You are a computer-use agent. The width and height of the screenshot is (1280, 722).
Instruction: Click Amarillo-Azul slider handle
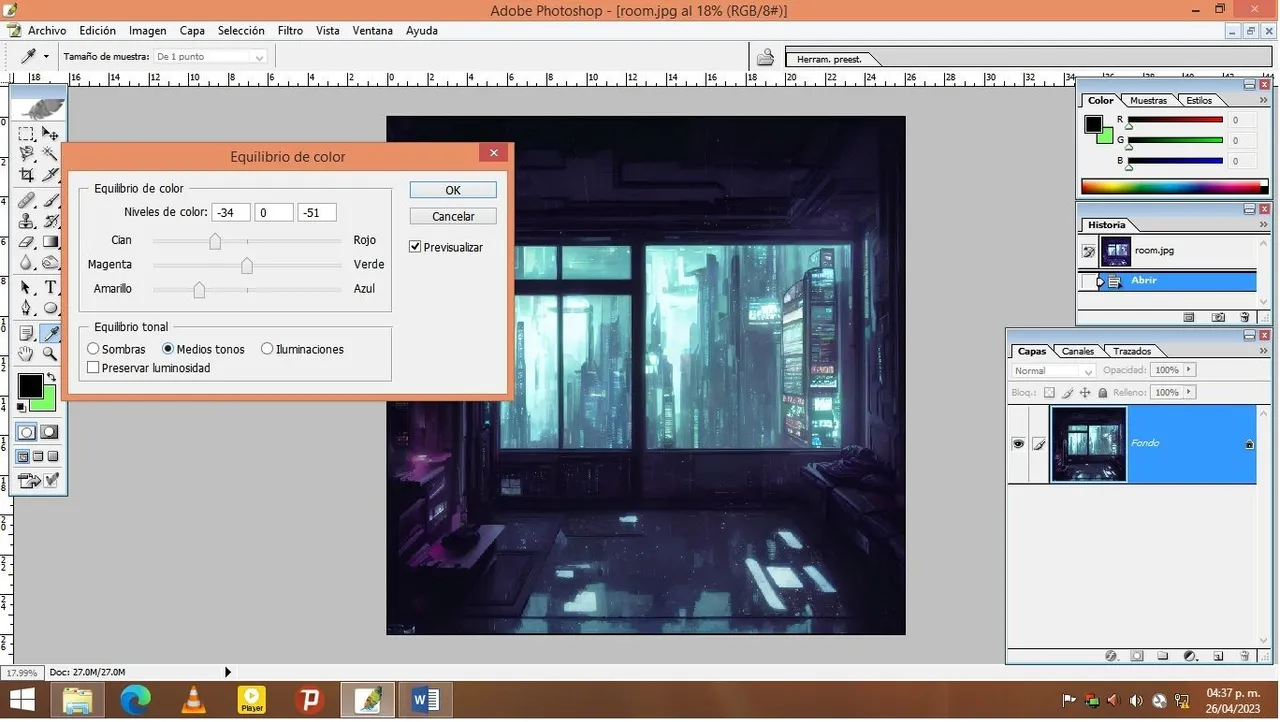[199, 290]
